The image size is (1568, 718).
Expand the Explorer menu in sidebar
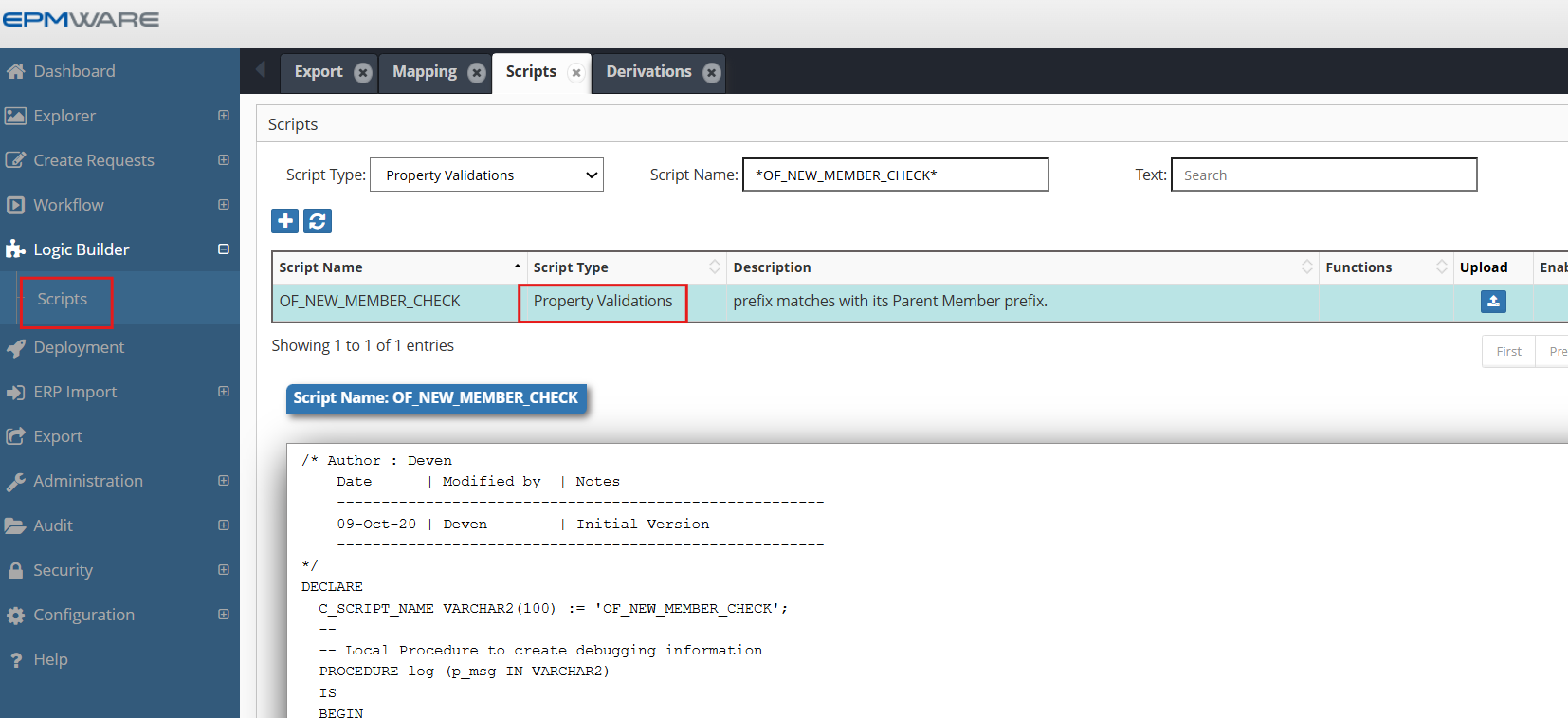tap(224, 116)
